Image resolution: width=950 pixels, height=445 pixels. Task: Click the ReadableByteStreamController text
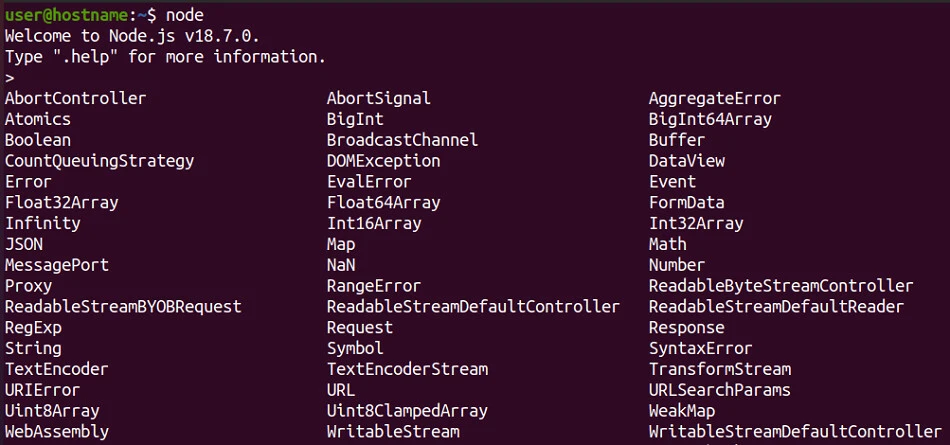[x=780, y=286]
